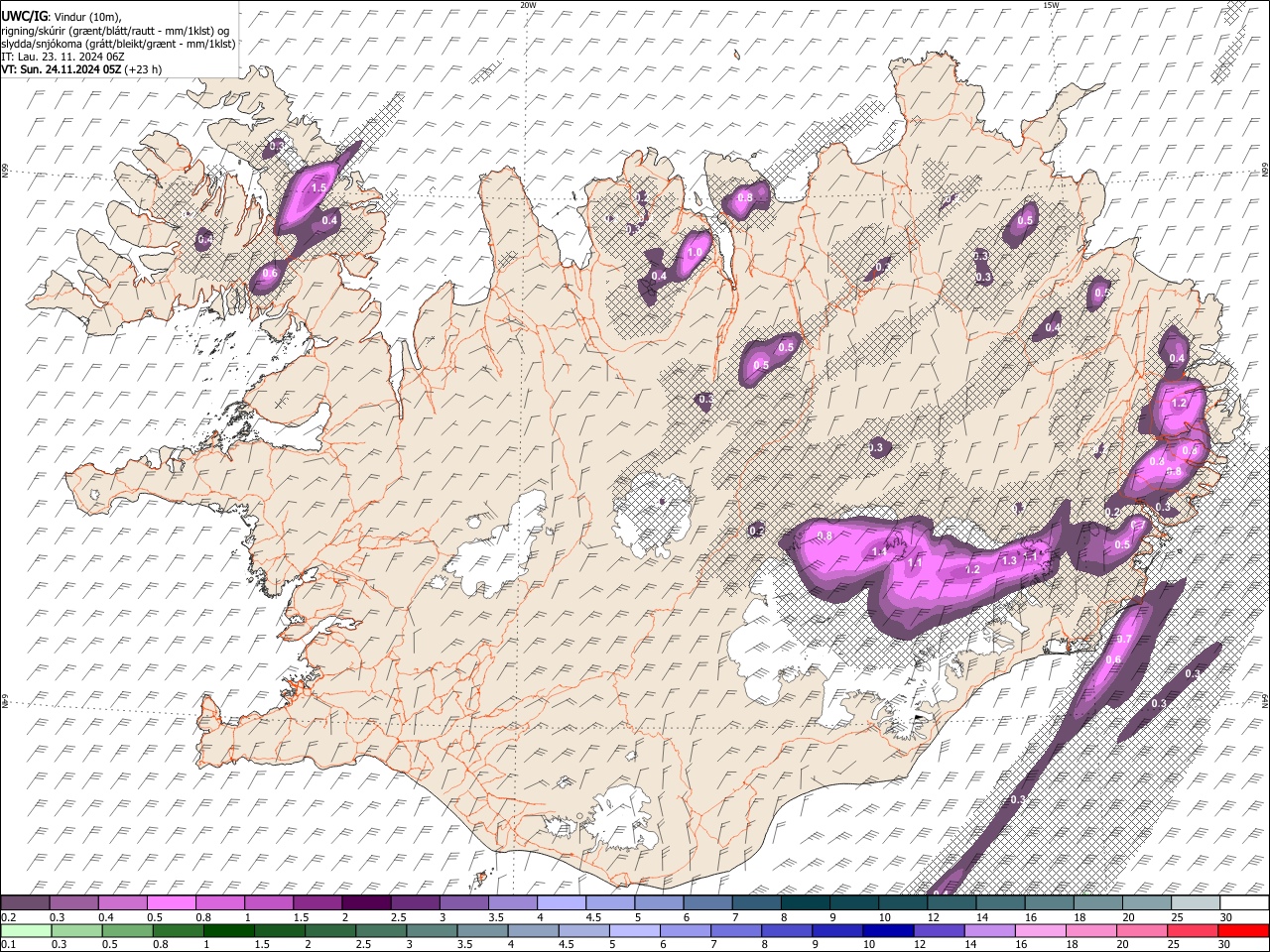Screen dimensions: 1270x952
Task: Click the '1.3' value in the large southeast snow band
Action: (1009, 560)
